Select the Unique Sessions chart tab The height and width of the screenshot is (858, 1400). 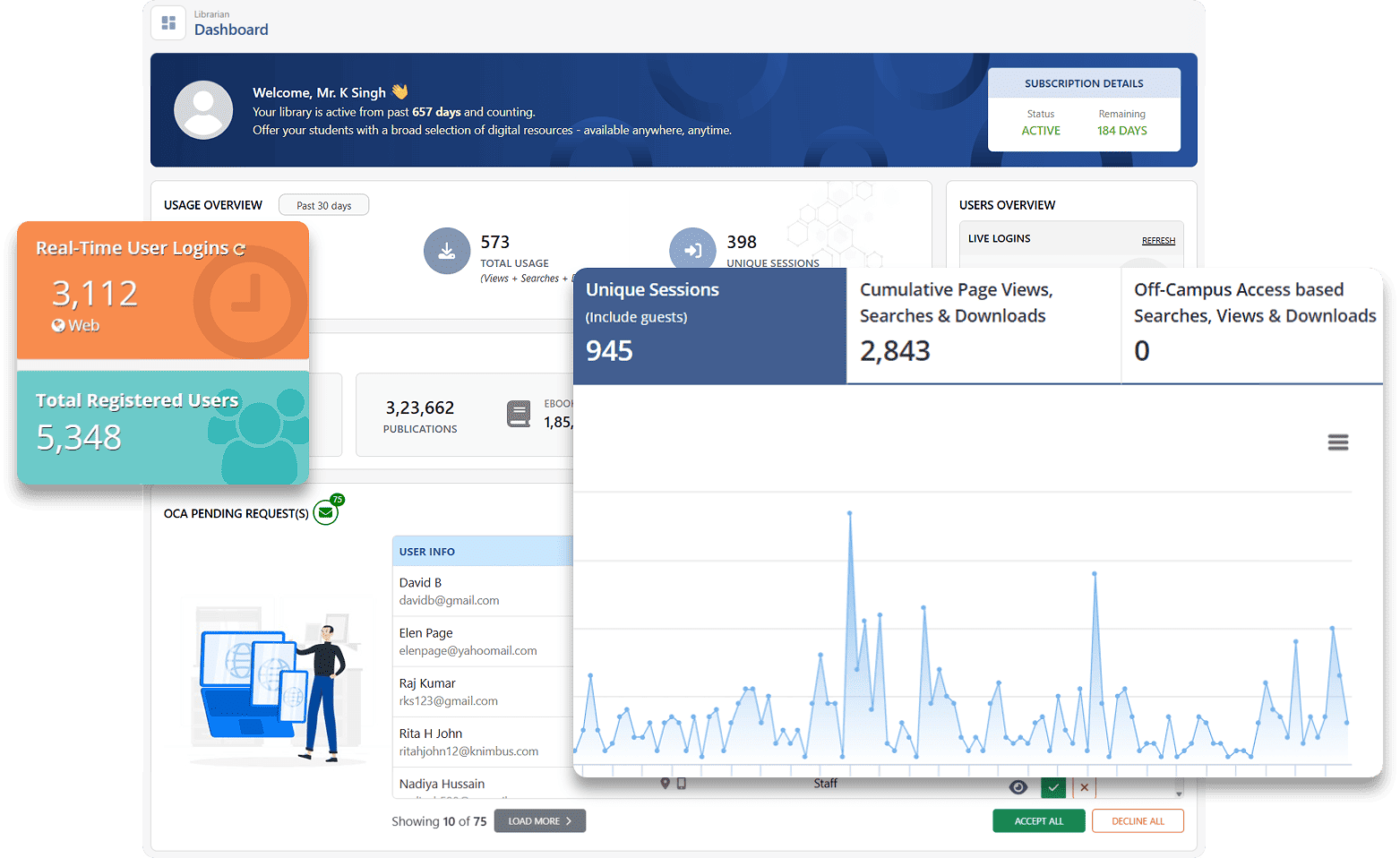pos(709,326)
